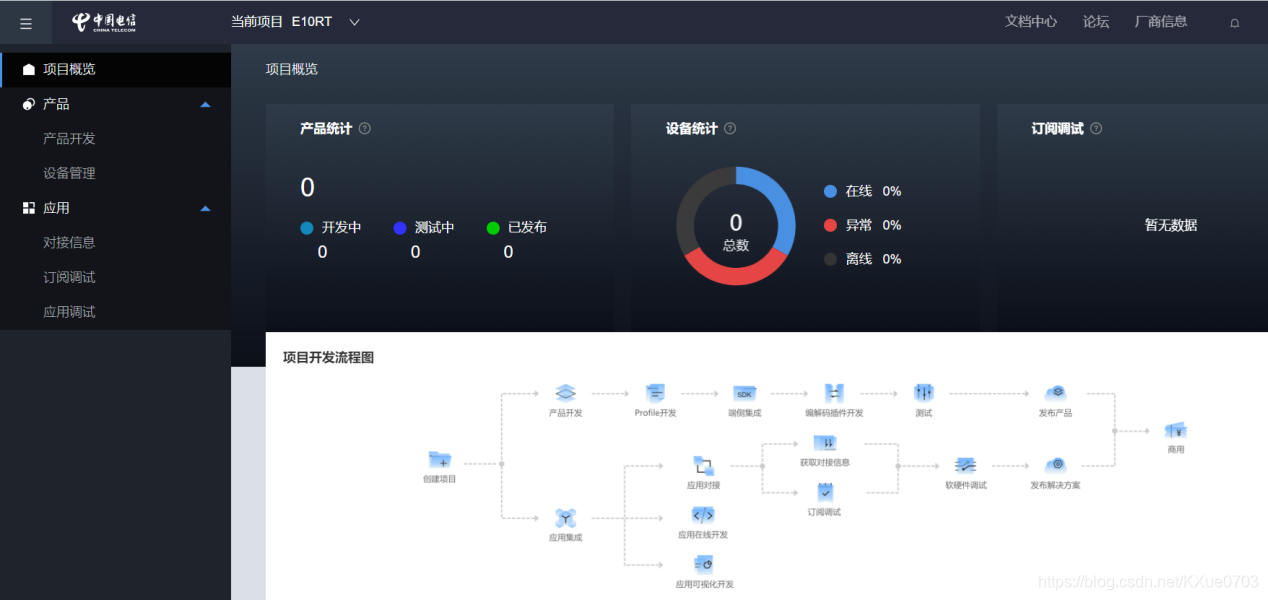Click the 0 总数 donut center
The image size is (1268, 600).
[736, 231]
